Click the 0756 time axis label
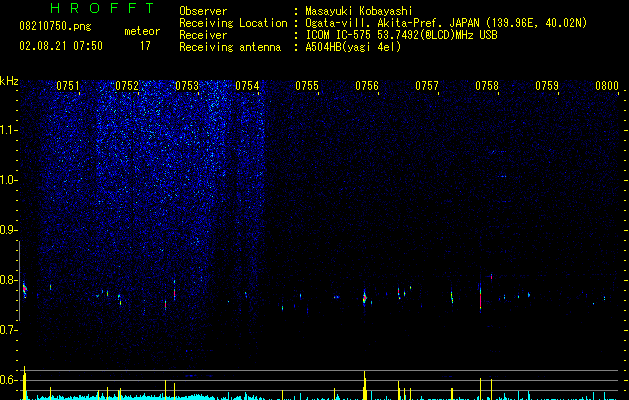 pyautogui.click(x=367, y=86)
